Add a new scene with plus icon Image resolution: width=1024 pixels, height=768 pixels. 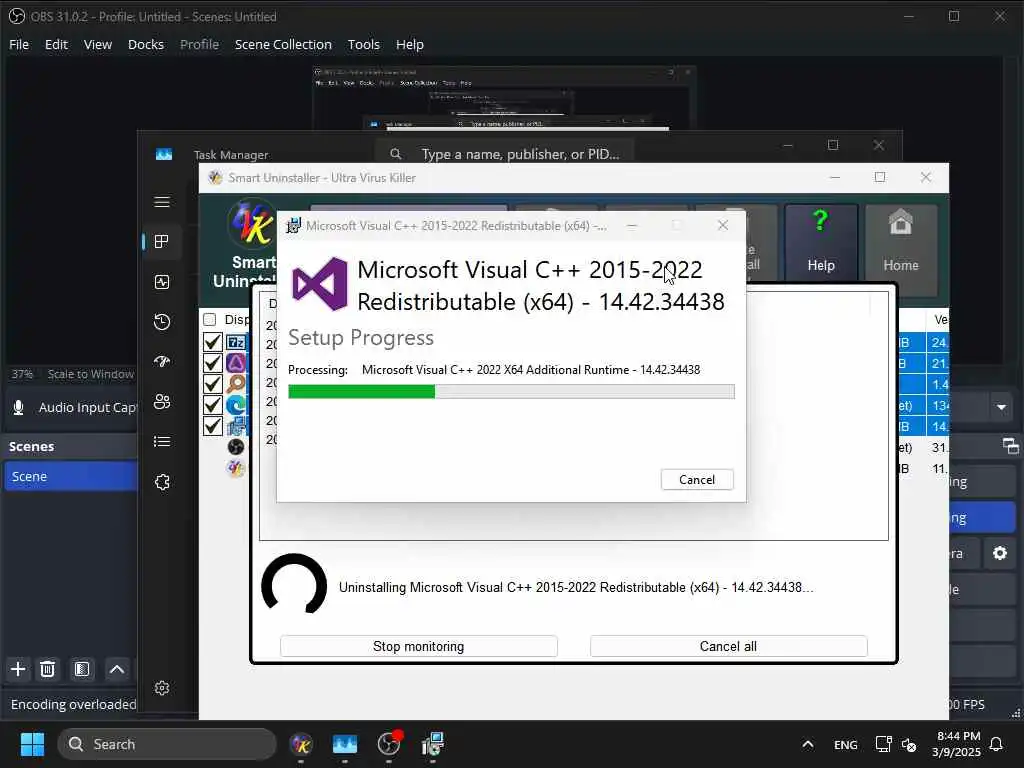(18, 669)
